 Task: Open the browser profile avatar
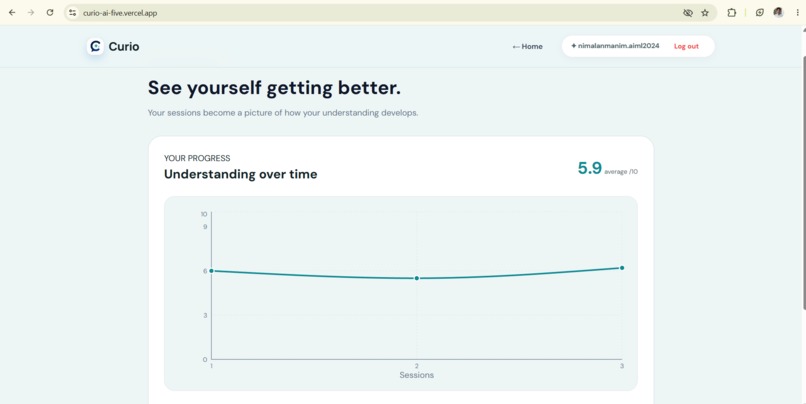pos(778,13)
